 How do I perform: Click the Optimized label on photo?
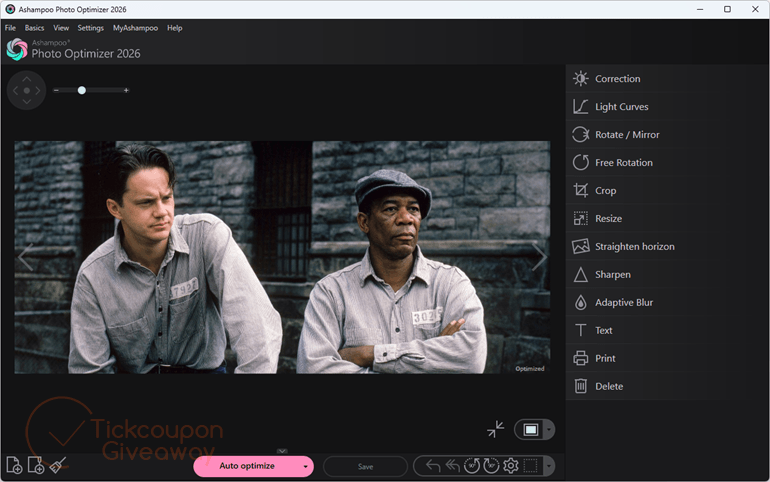click(x=530, y=369)
